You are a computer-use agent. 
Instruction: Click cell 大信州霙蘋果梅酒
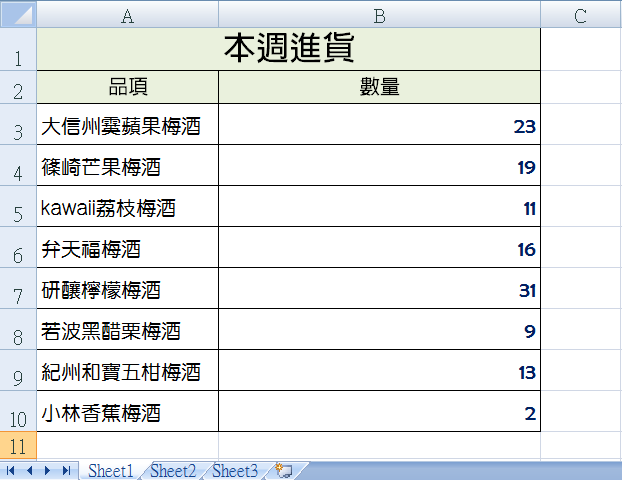[x=127, y=125]
